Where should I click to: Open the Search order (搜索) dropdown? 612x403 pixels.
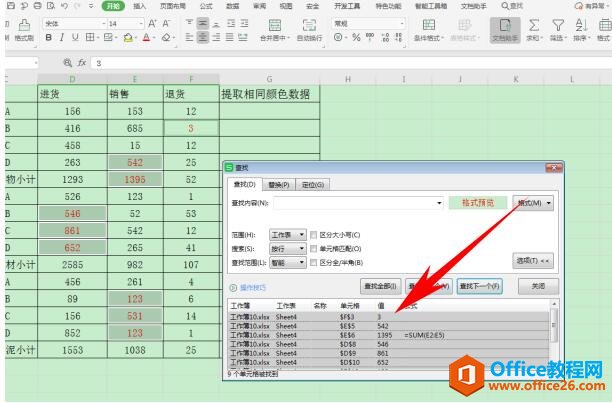(x=288, y=249)
